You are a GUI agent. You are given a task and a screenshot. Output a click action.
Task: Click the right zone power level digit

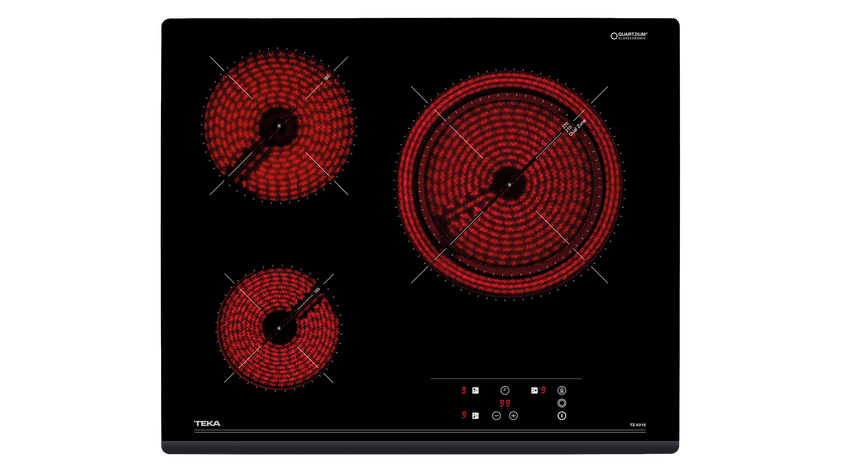(543, 390)
